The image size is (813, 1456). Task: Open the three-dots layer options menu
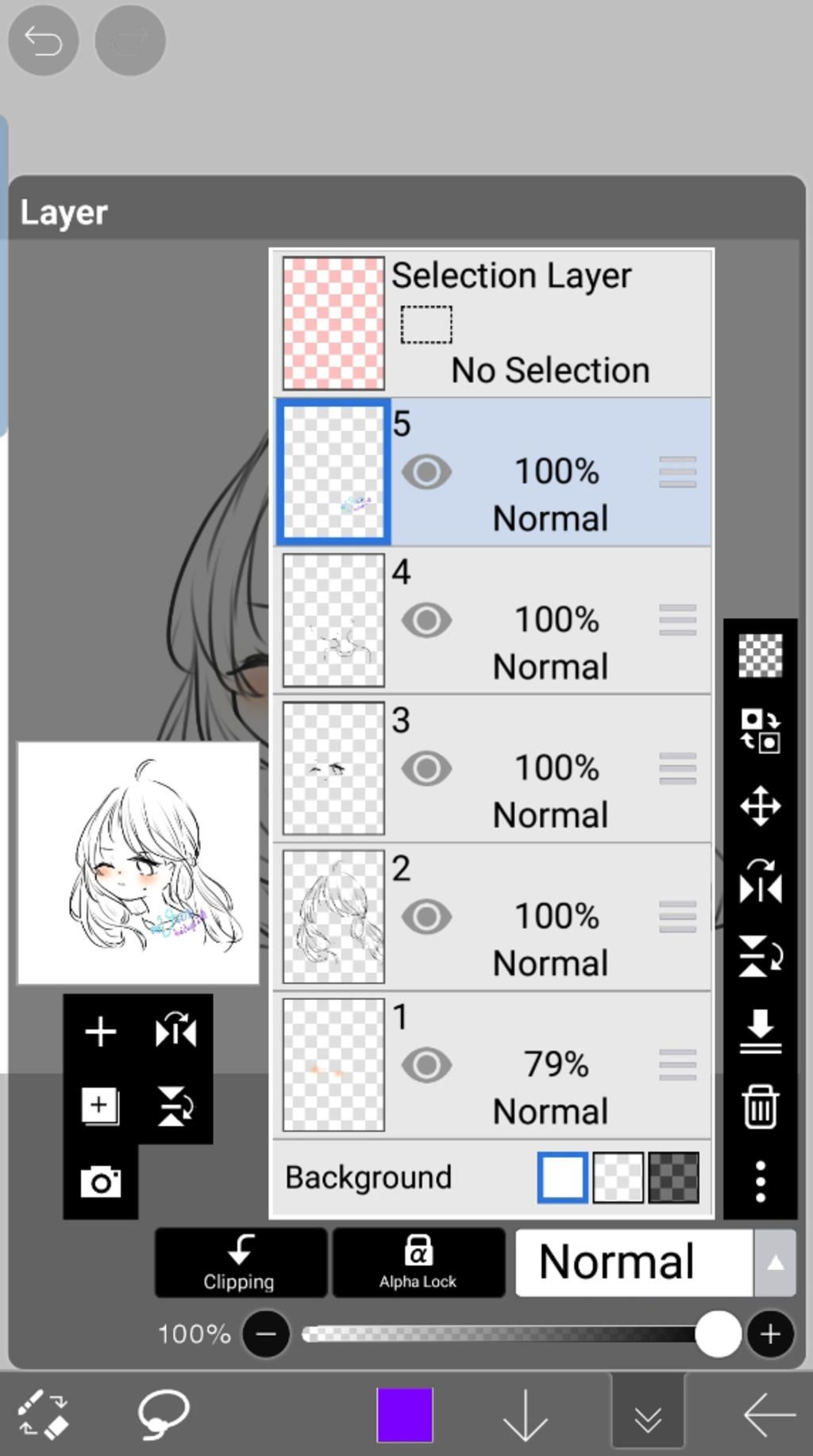760,1180
